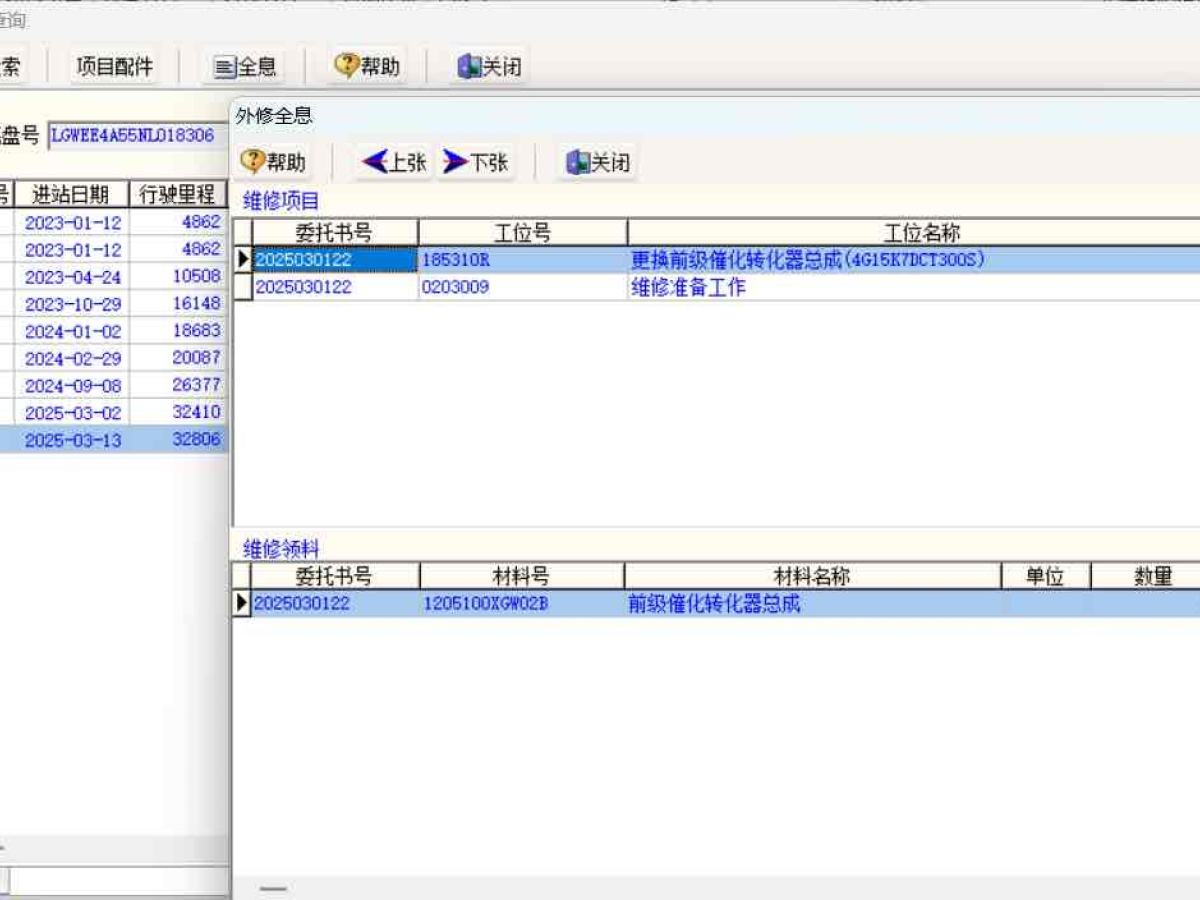Image resolution: width=1200 pixels, height=900 pixels.
Task: Select work position 185310R cell
Action: click(x=521, y=260)
